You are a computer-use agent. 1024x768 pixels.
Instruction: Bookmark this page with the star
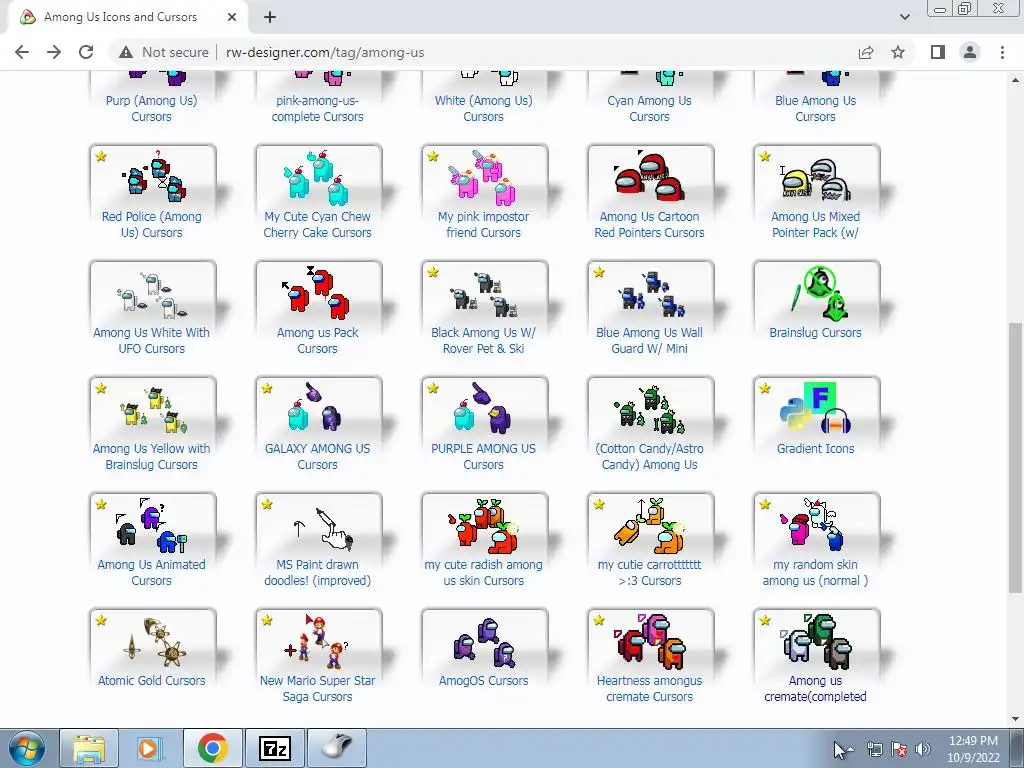[898, 52]
